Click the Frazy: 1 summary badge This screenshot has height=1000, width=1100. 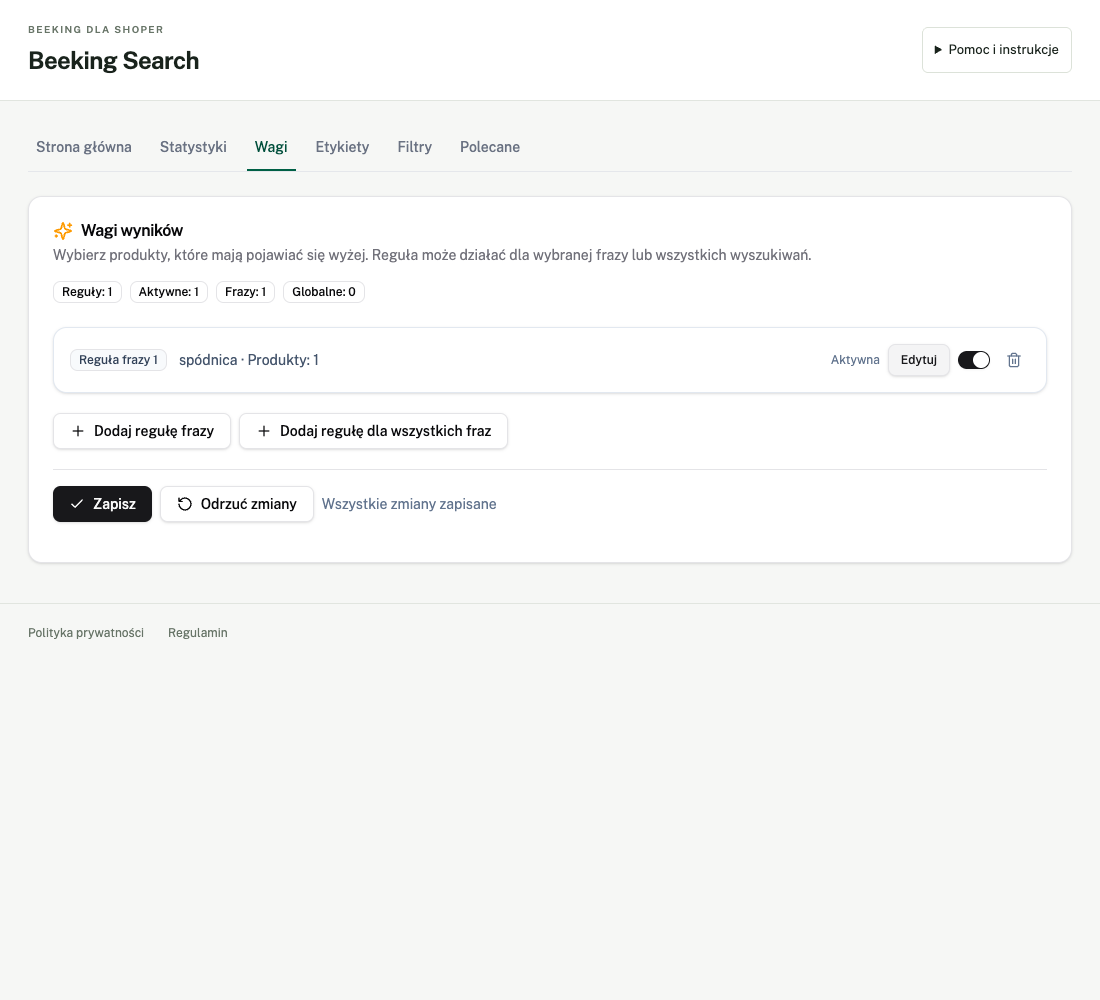[x=246, y=292]
